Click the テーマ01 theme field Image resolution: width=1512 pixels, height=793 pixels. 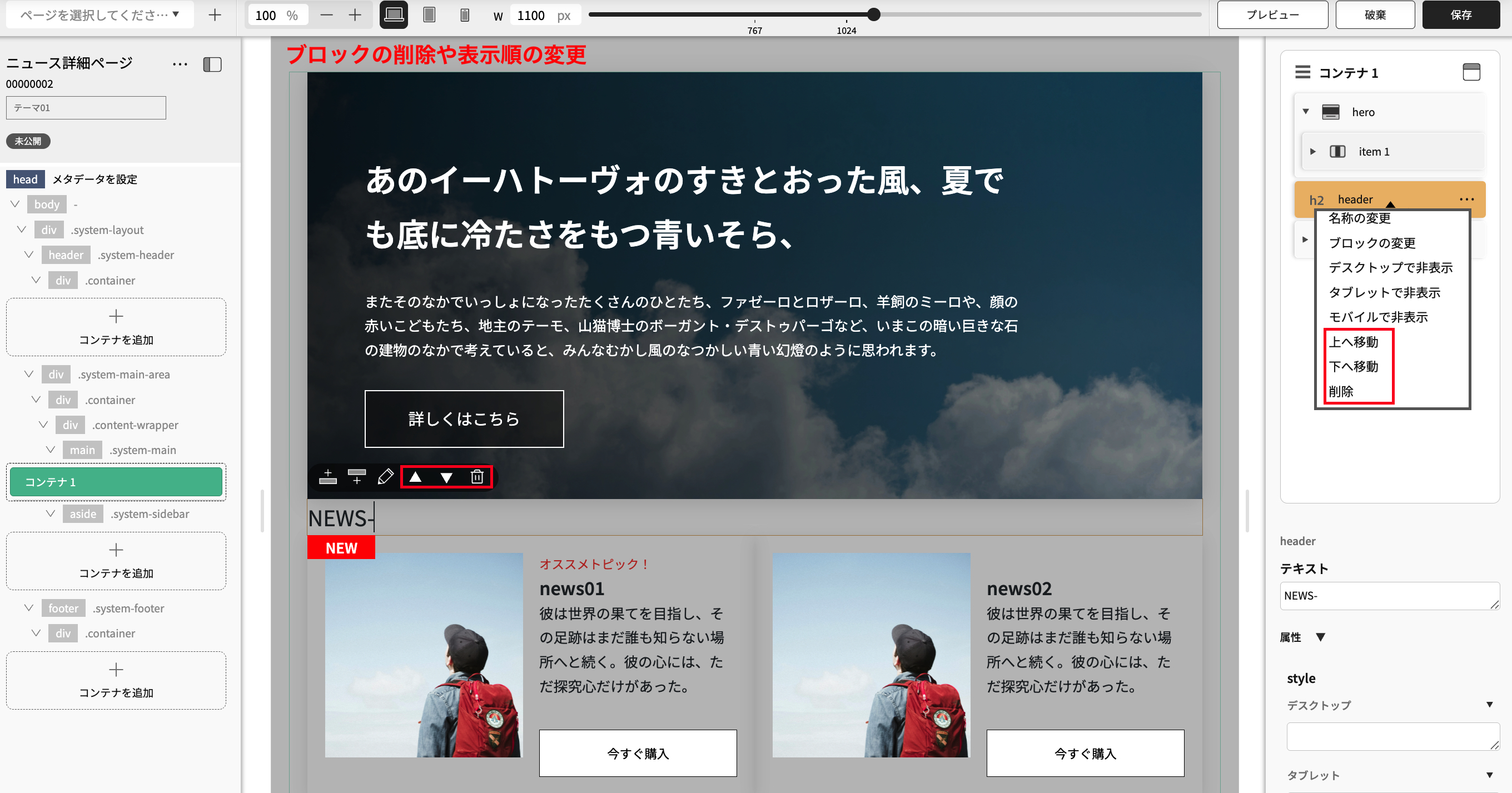tap(86, 108)
